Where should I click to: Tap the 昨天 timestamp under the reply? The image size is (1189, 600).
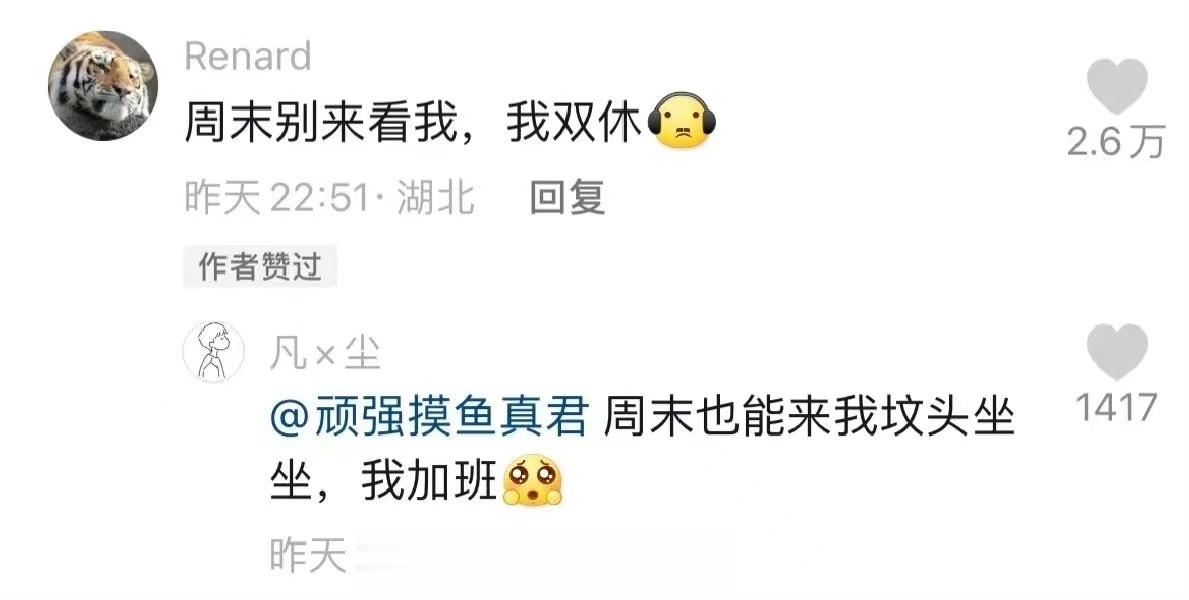[x=308, y=555]
